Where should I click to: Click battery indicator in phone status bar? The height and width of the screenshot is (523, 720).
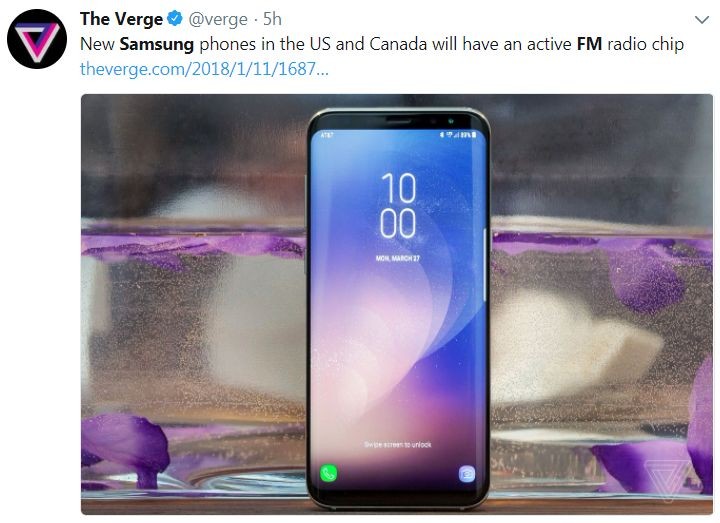click(474, 135)
